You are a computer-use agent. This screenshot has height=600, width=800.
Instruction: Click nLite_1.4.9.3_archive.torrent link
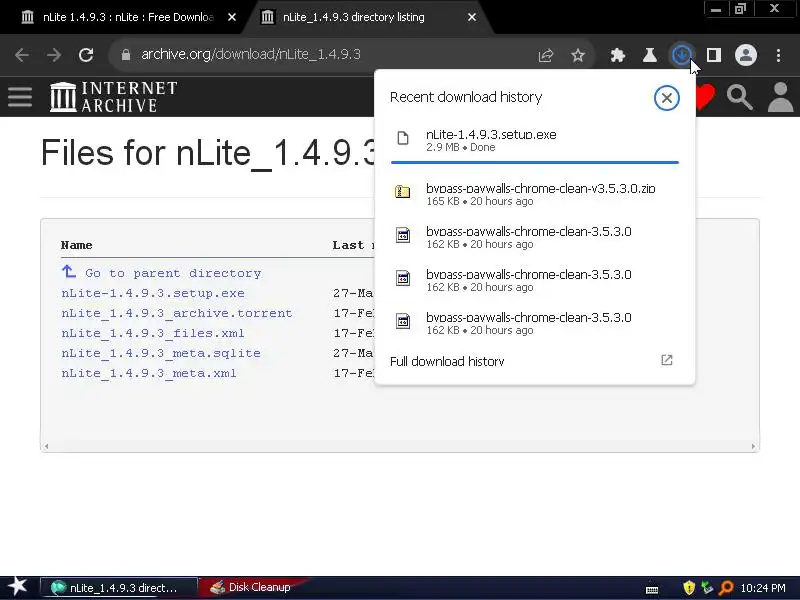[x=177, y=313]
